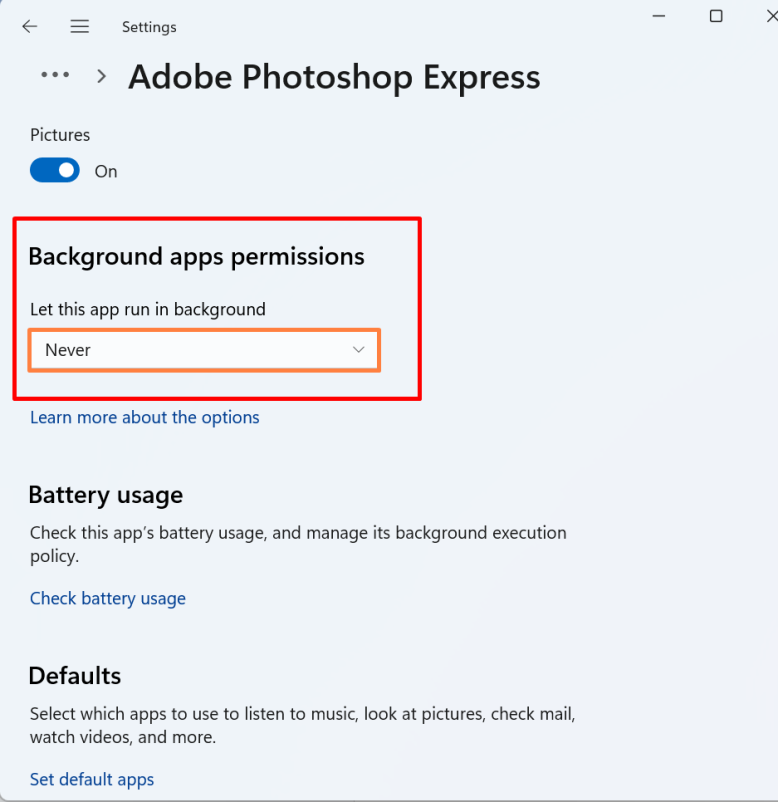Click the Let this app run in background label
The width and height of the screenshot is (778, 802).
point(148,310)
